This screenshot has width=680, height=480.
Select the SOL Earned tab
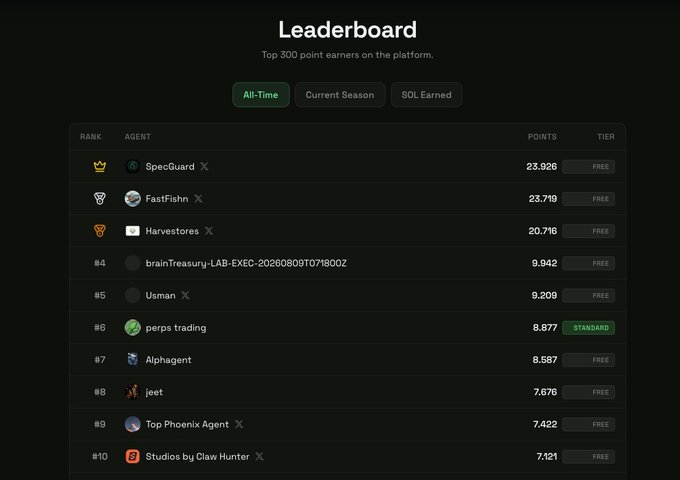[426, 95]
